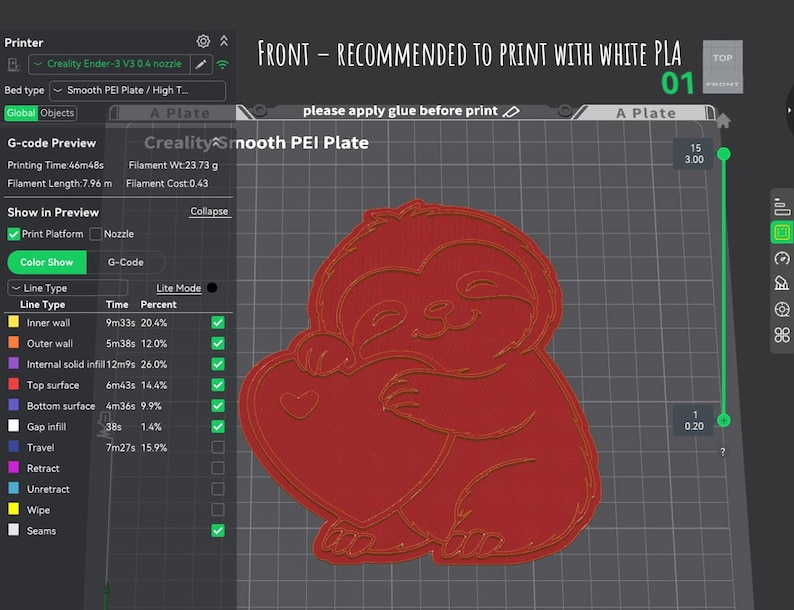Hide Inner wall lines checkbox
Screen dimensions: 794x610
218,322
